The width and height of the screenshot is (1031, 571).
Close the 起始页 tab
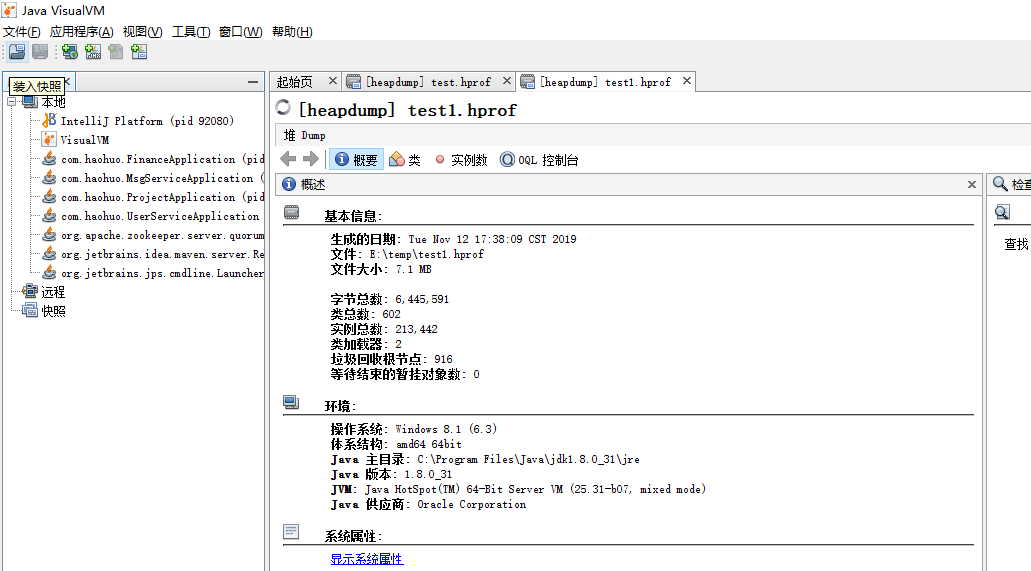[333, 81]
